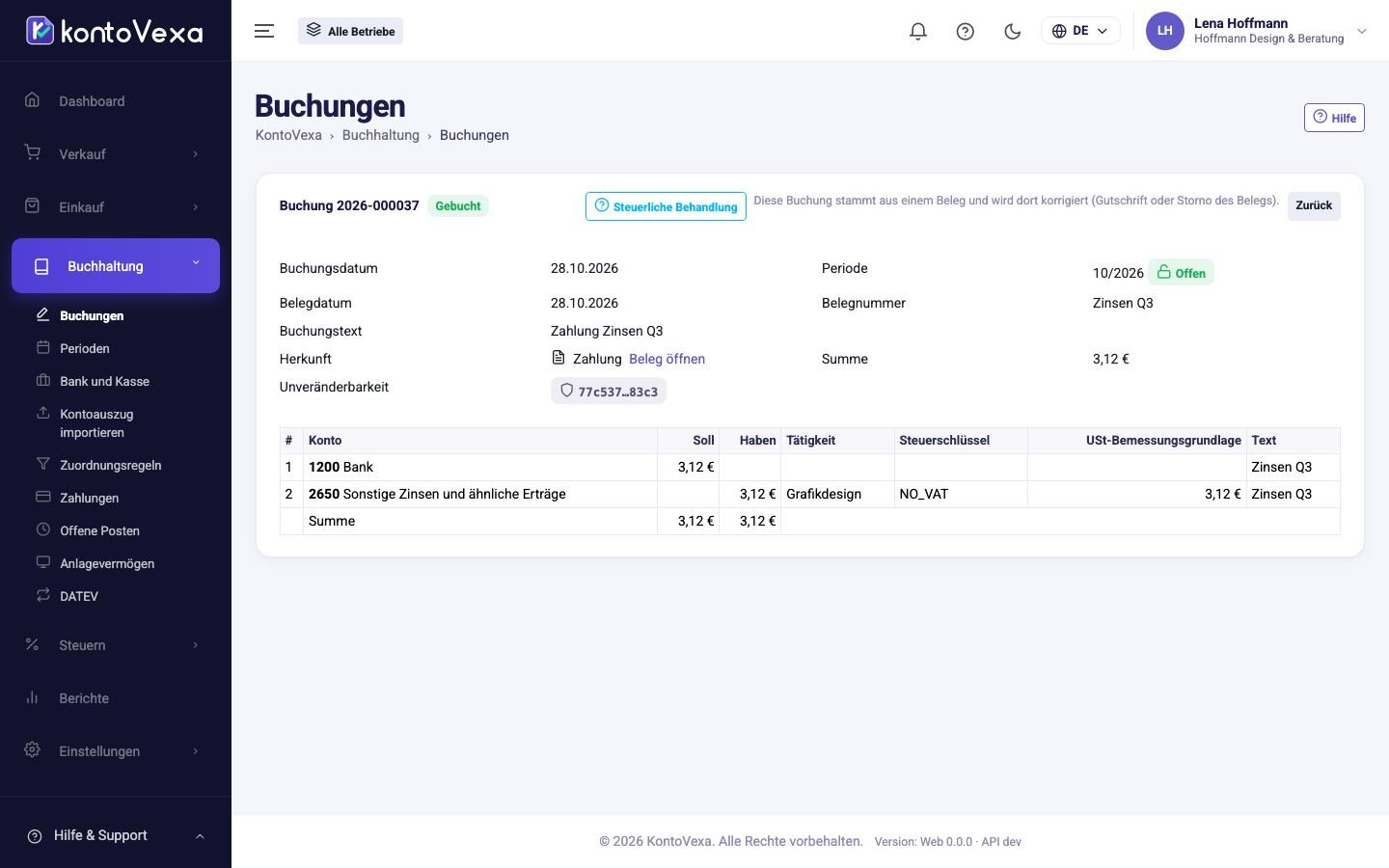
Task: Switch to dark mode with moon icon
Action: (1012, 31)
